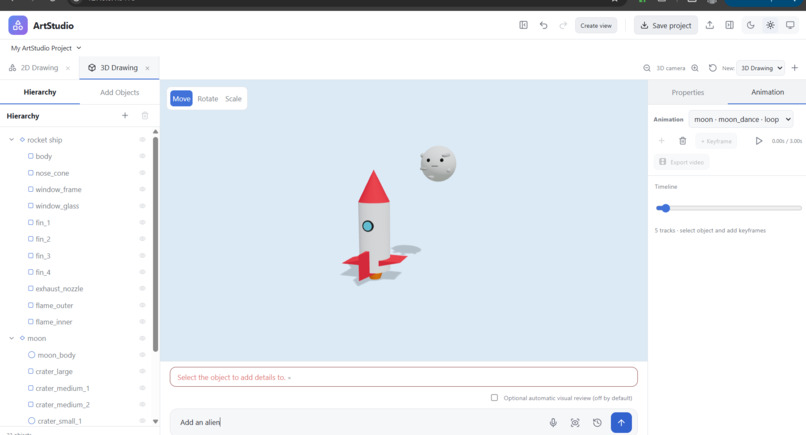This screenshot has width=806, height=435.
Task: Click the select object notice box
Action: click(404, 377)
